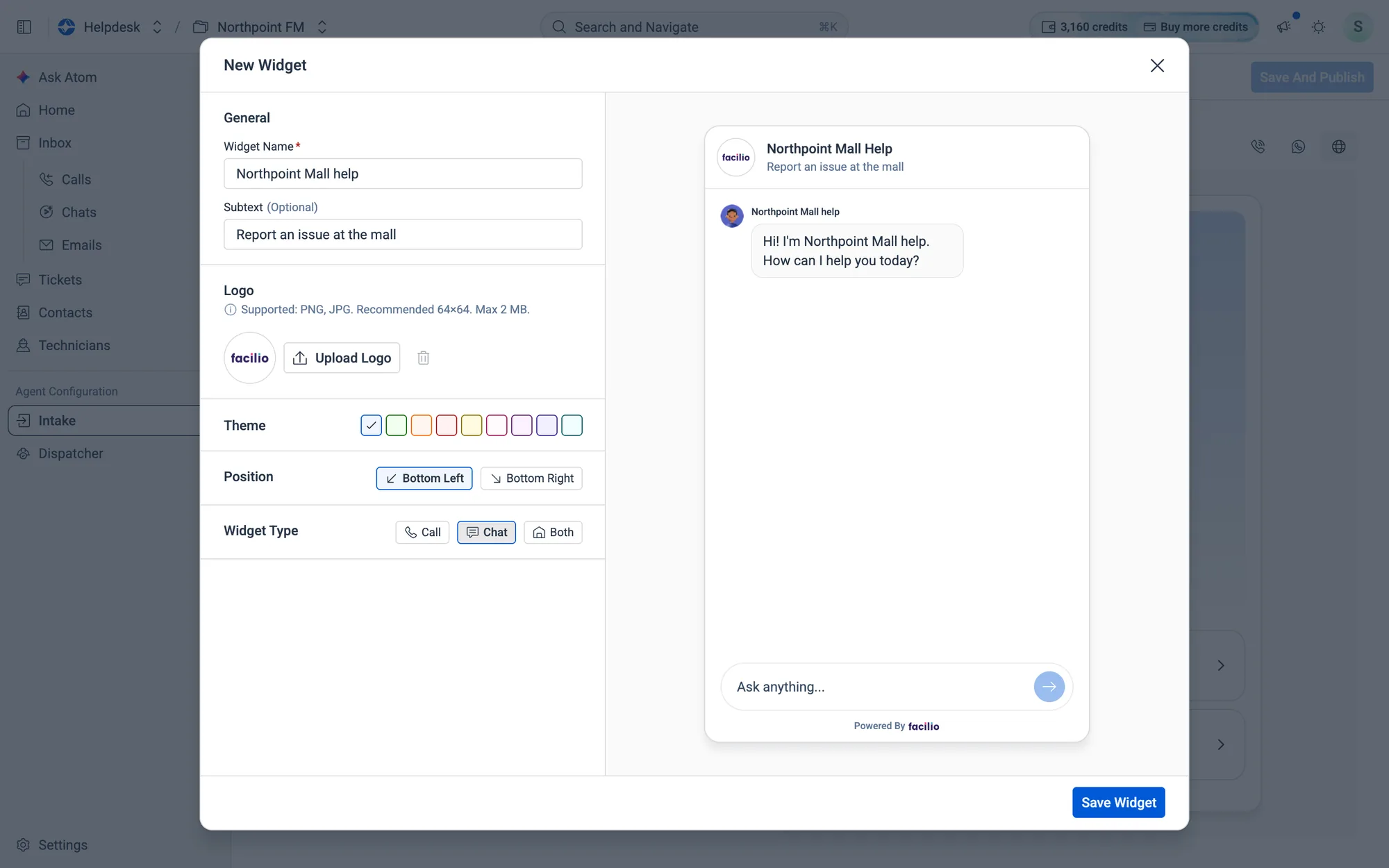Click the Subtext input field

(403, 235)
